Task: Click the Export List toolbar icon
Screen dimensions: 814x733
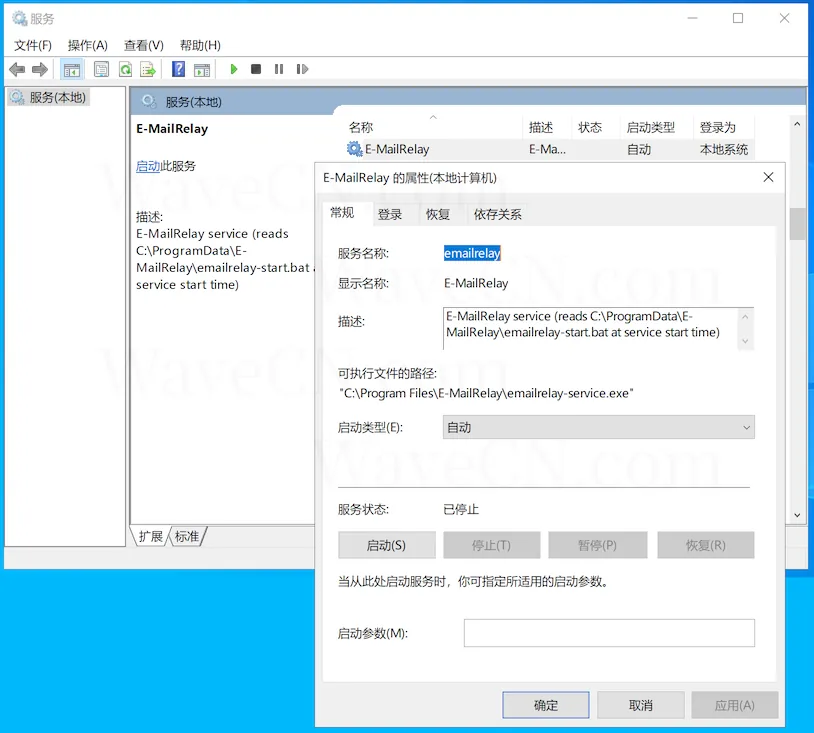Action: tap(148, 69)
